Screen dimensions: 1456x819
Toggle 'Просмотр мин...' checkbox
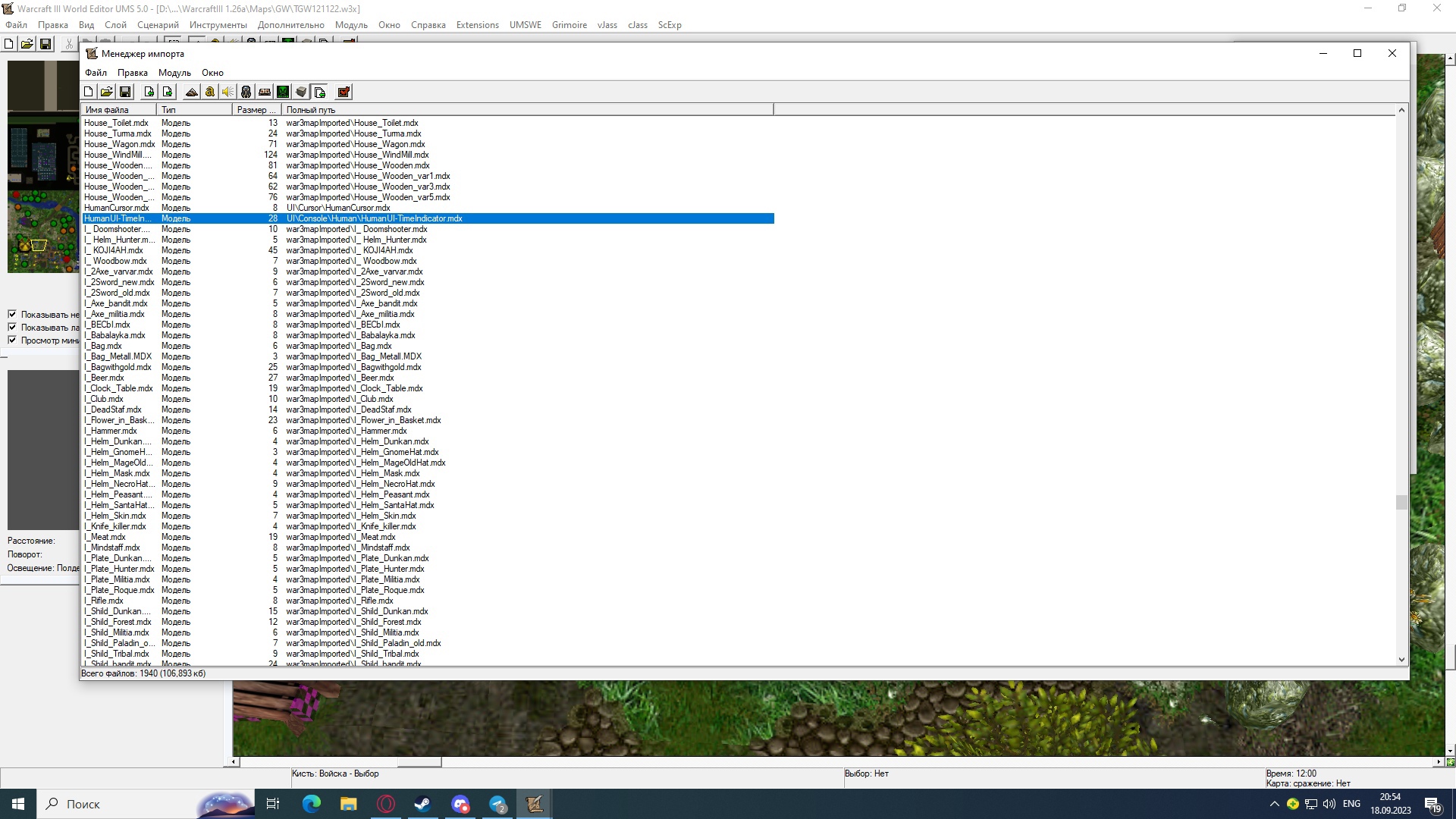(12, 340)
